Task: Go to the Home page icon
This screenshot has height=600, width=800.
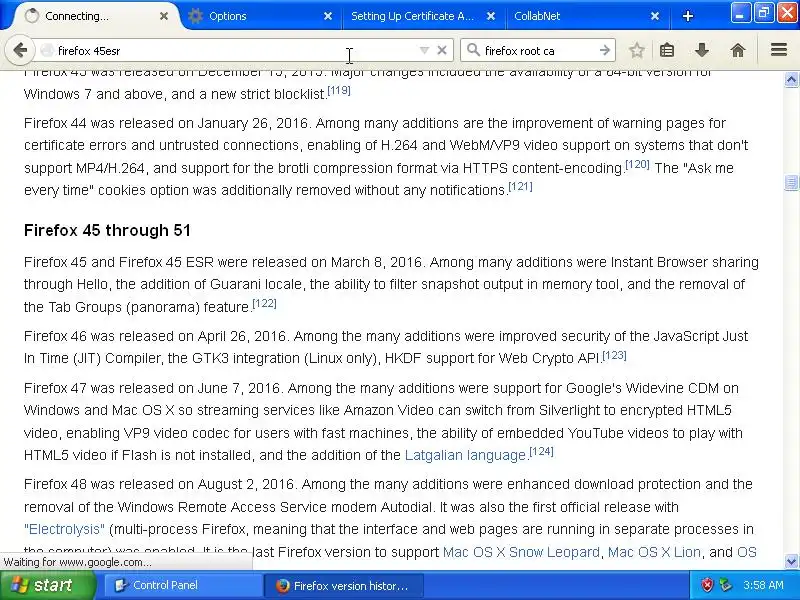Action: [738, 51]
